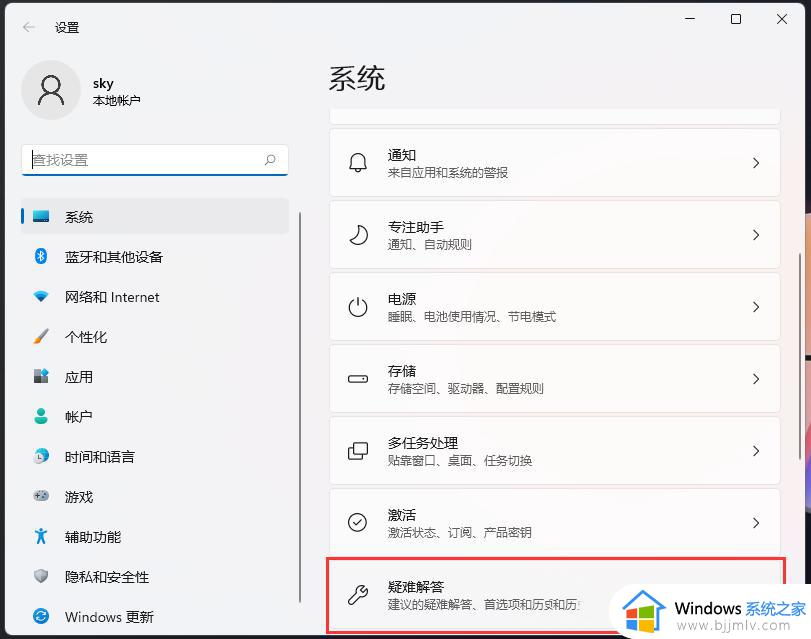
Task: Click the back arrow in Settings header
Action: pos(29,27)
